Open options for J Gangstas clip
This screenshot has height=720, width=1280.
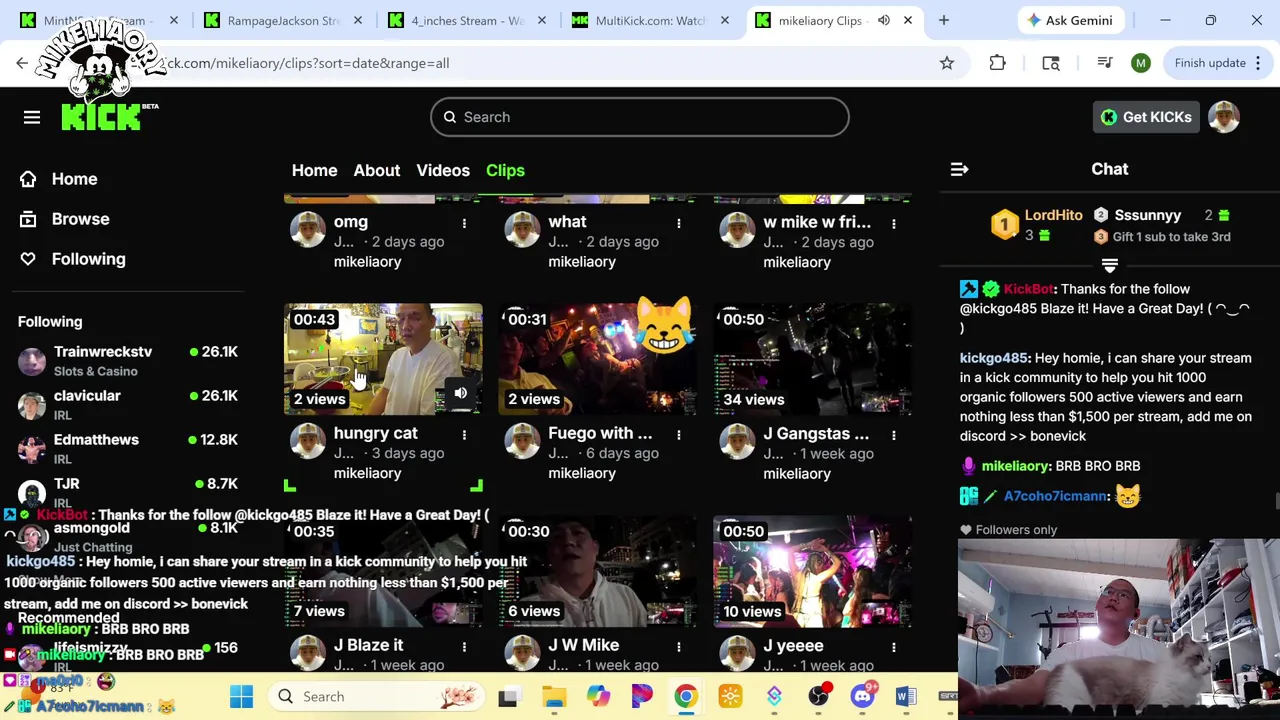[894, 435]
